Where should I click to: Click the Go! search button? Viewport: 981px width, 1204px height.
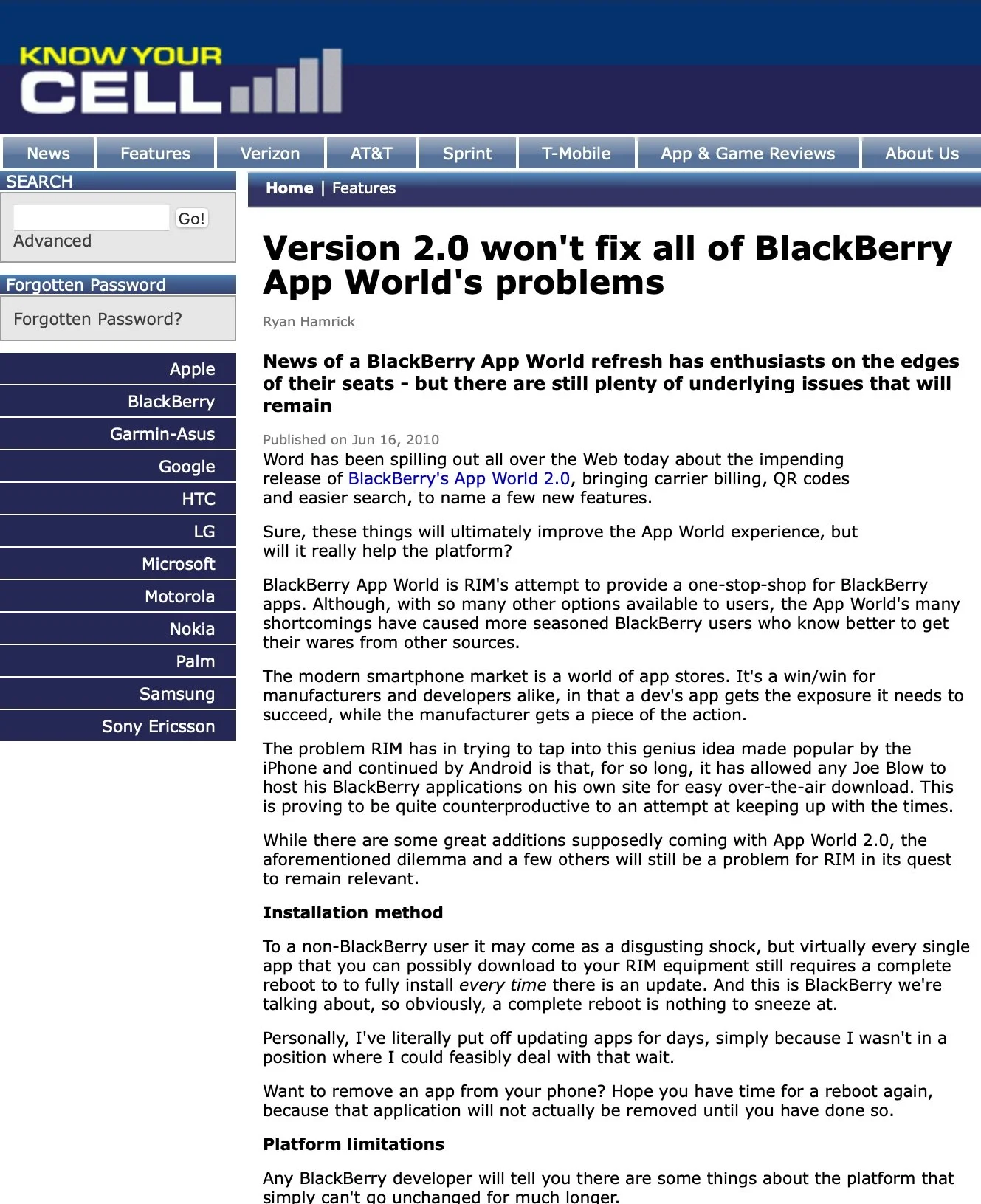coord(192,219)
